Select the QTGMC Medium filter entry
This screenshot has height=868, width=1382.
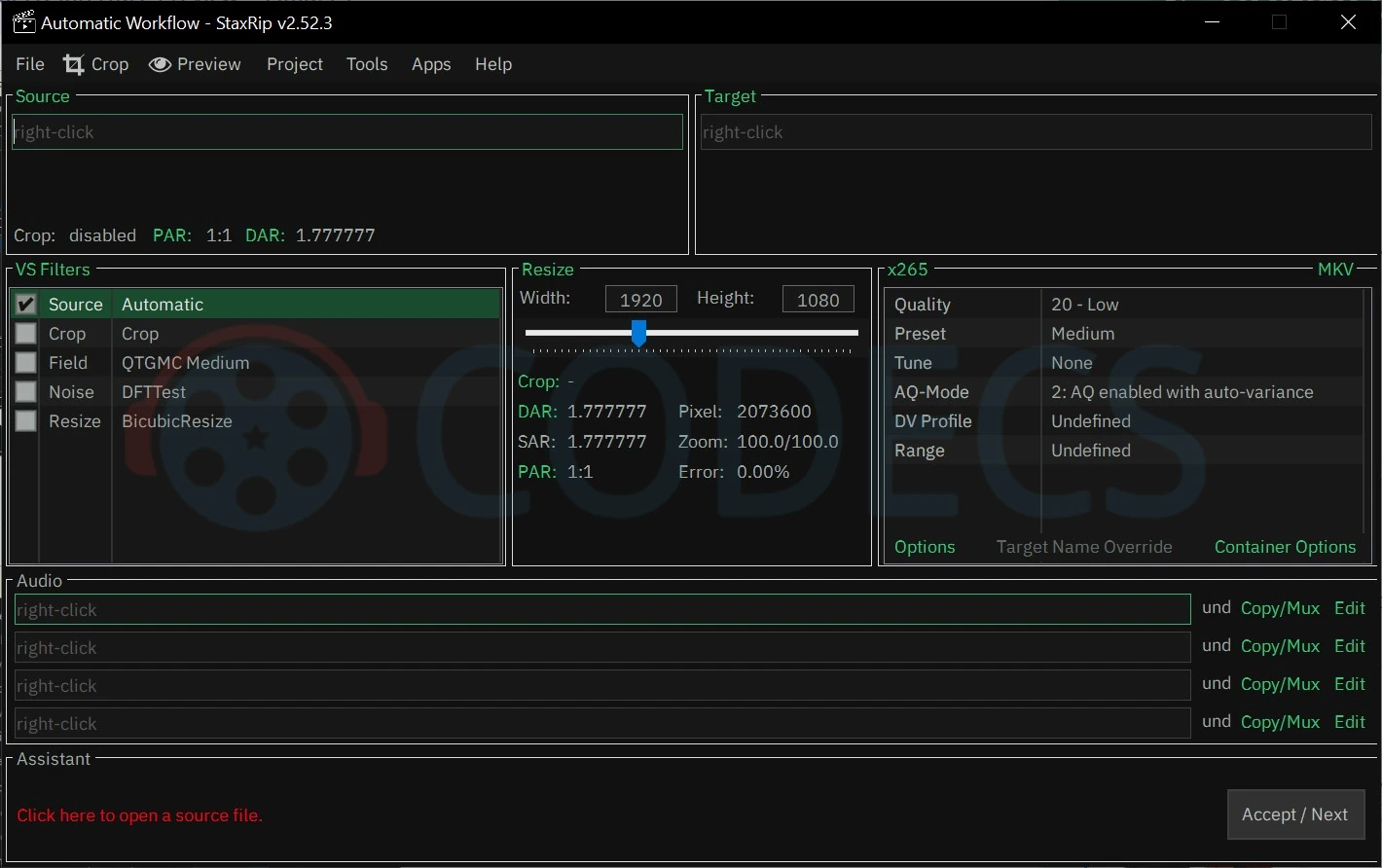click(x=186, y=363)
